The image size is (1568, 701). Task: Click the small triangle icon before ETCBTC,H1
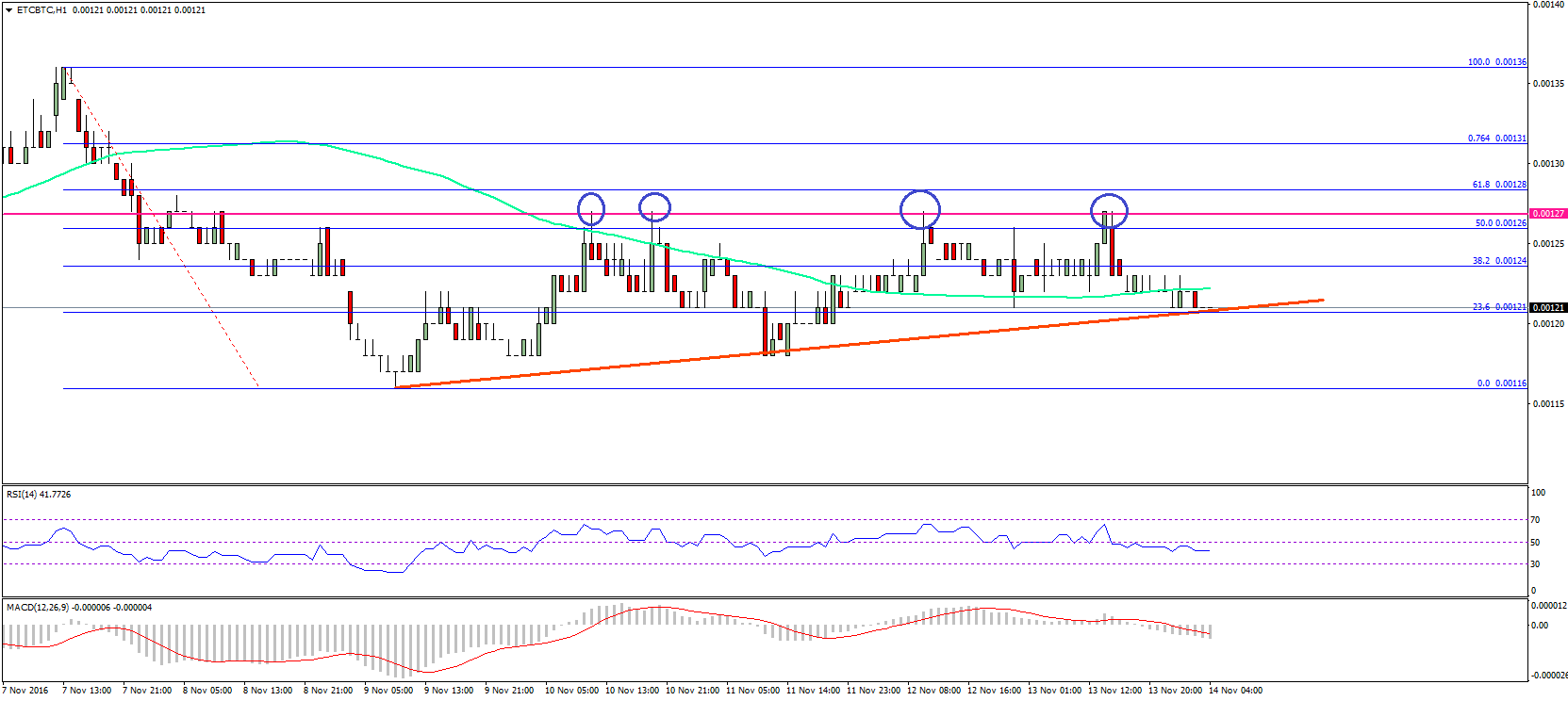click(10, 9)
